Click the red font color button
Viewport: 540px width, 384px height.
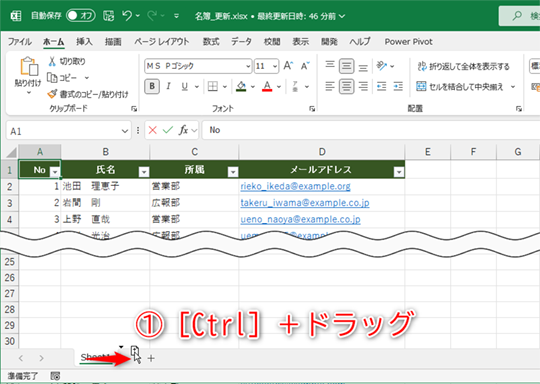pyautogui.click(x=267, y=86)
